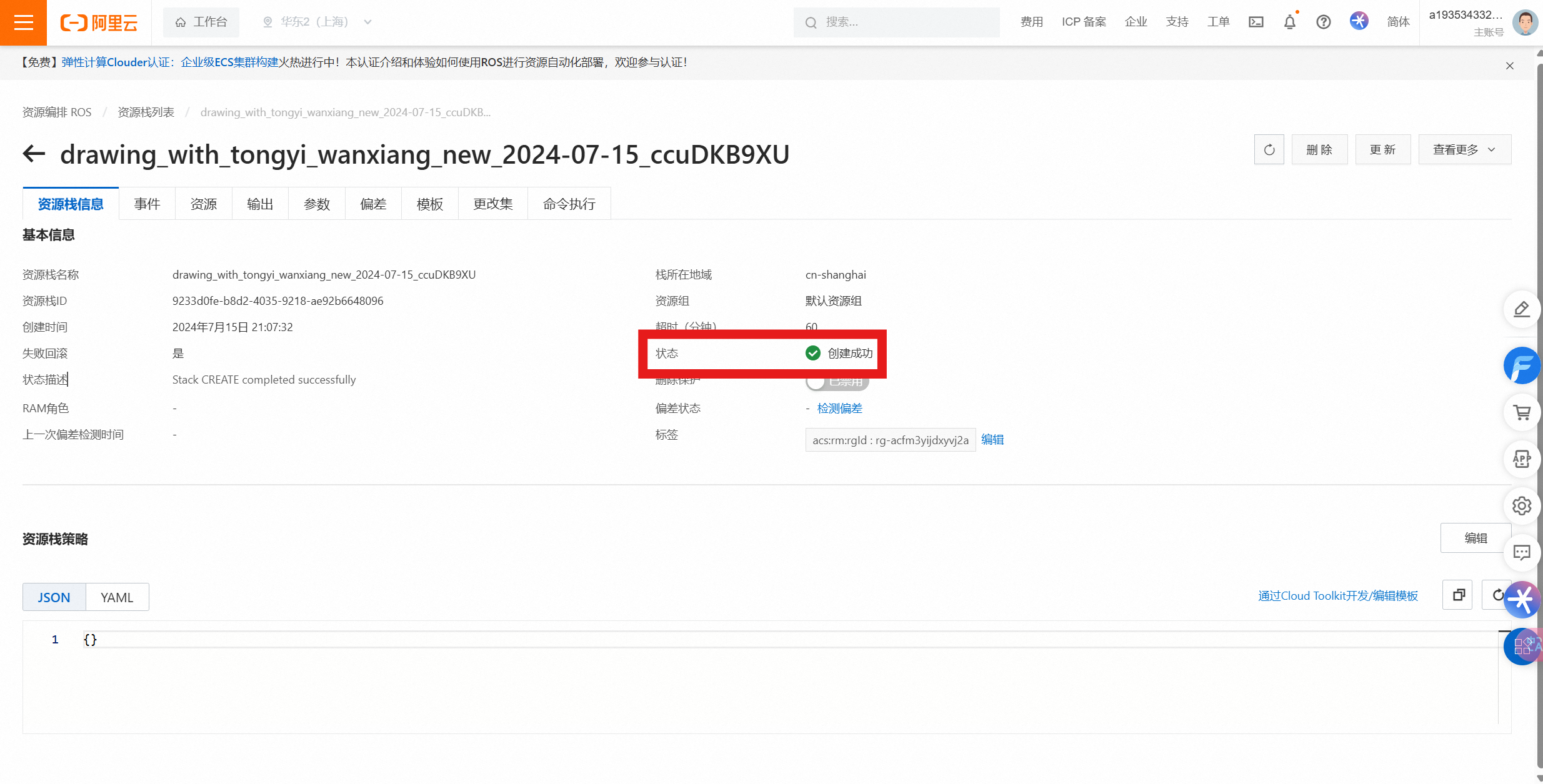Click the 删除 button
The width and height of the screenshot is (1543, 784).
1319,150
